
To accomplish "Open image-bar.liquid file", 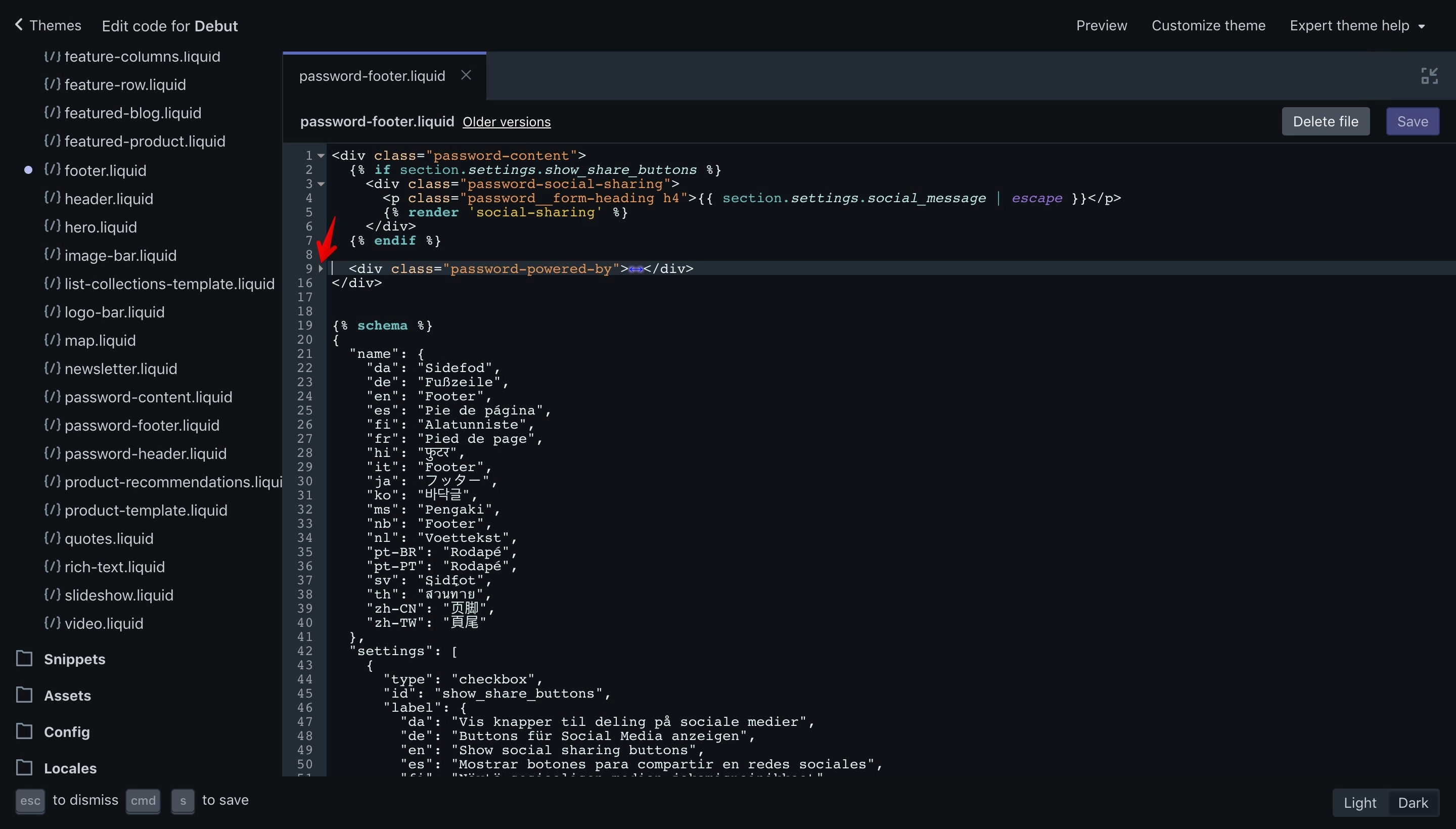I will pyautogui.click(x=120, y=256).
